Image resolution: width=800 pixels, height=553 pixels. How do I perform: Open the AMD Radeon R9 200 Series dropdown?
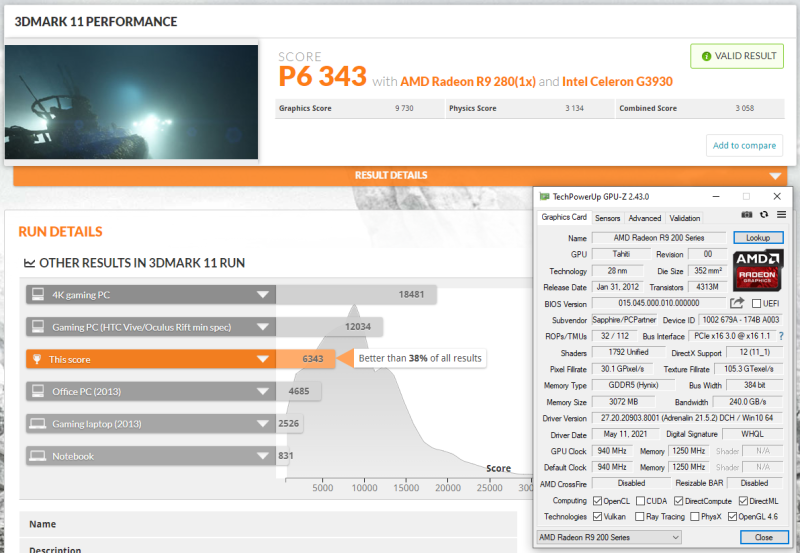tap(608, 537)
